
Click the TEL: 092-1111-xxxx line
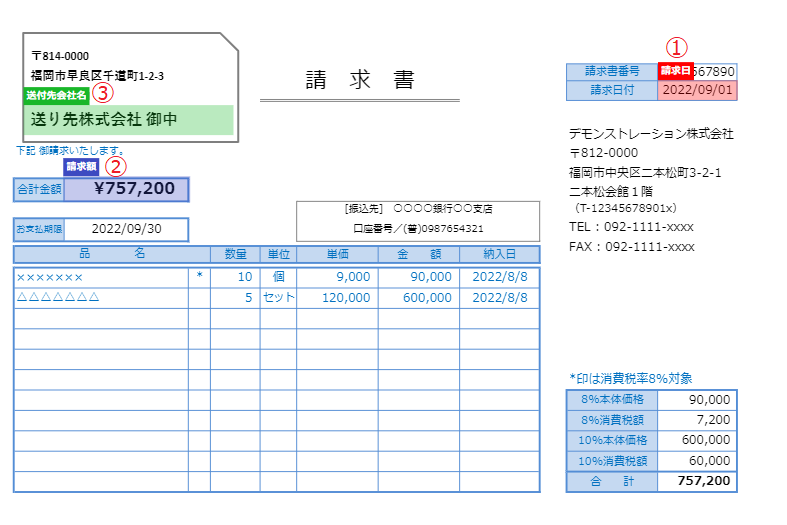(x=631, y=227)
